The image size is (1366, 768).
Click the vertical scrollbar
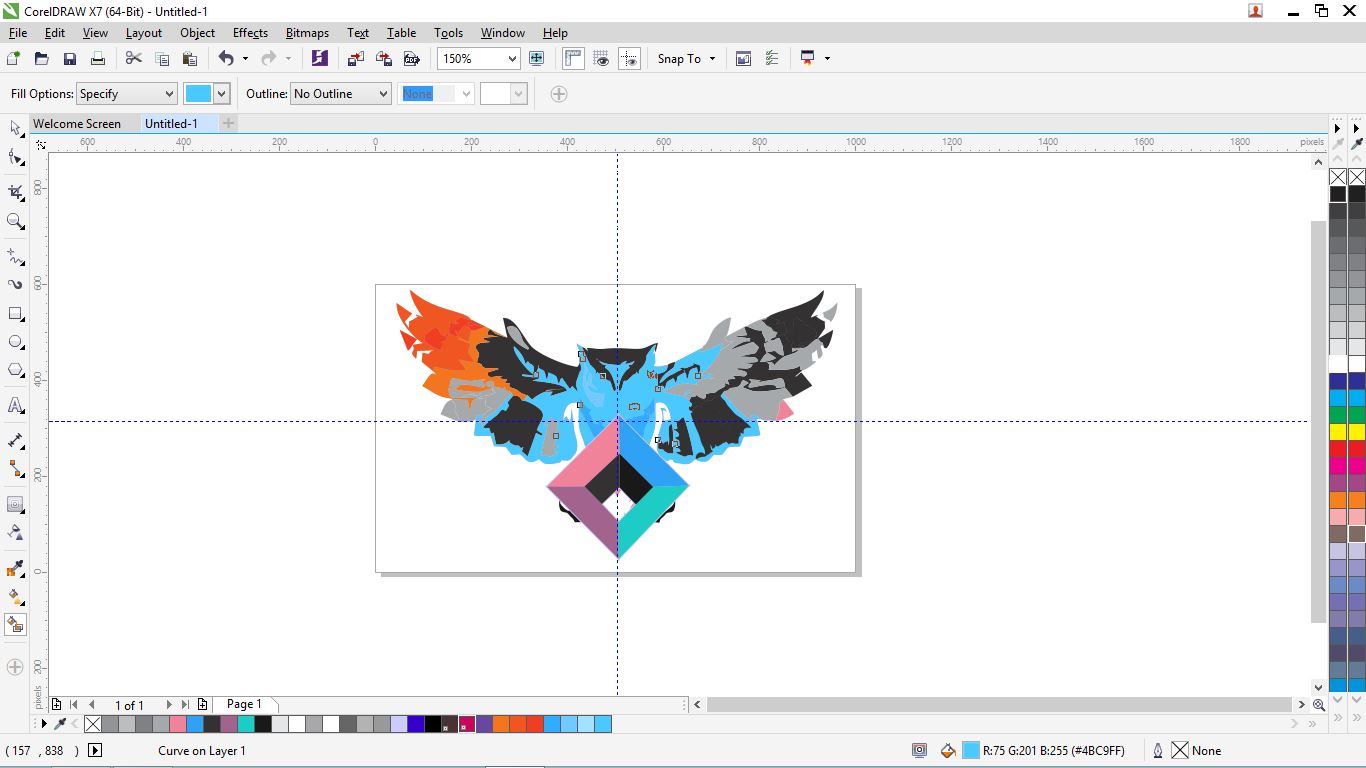1318,422
